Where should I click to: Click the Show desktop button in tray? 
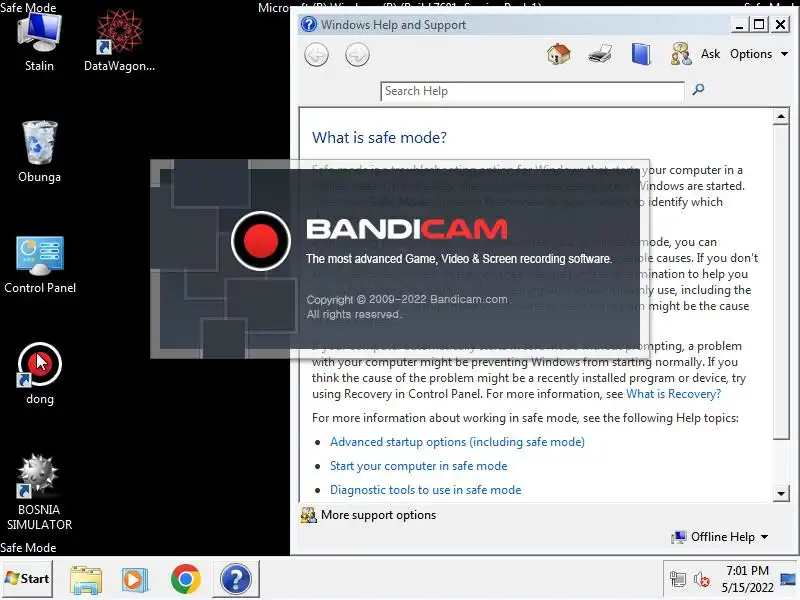(788, 579)
